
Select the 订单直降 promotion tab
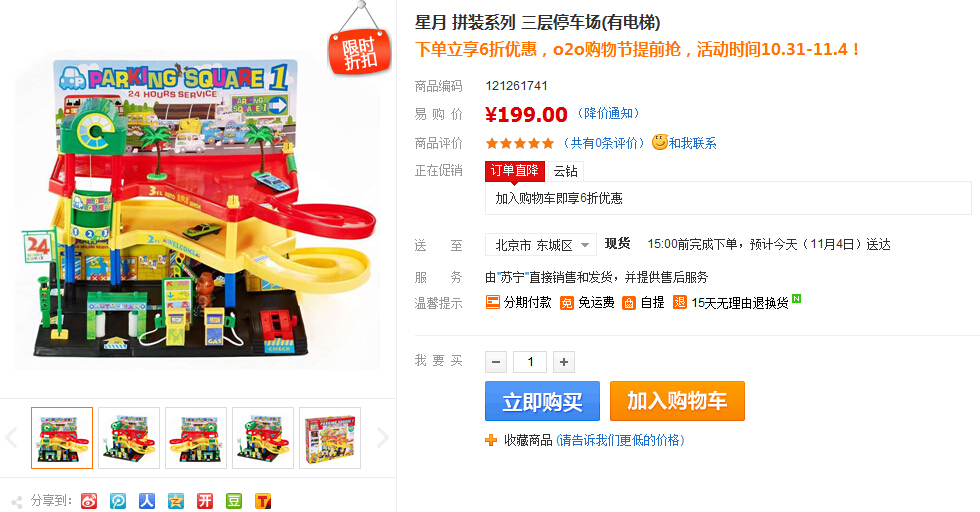515,171
